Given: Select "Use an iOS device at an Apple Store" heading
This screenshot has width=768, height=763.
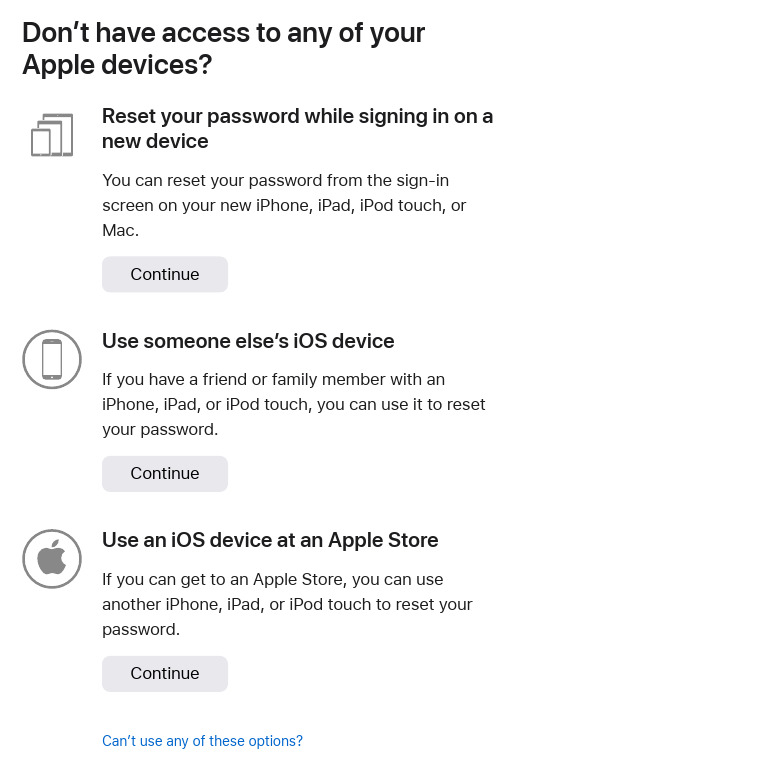Looking at the screenshot, I should pos(270,540).
